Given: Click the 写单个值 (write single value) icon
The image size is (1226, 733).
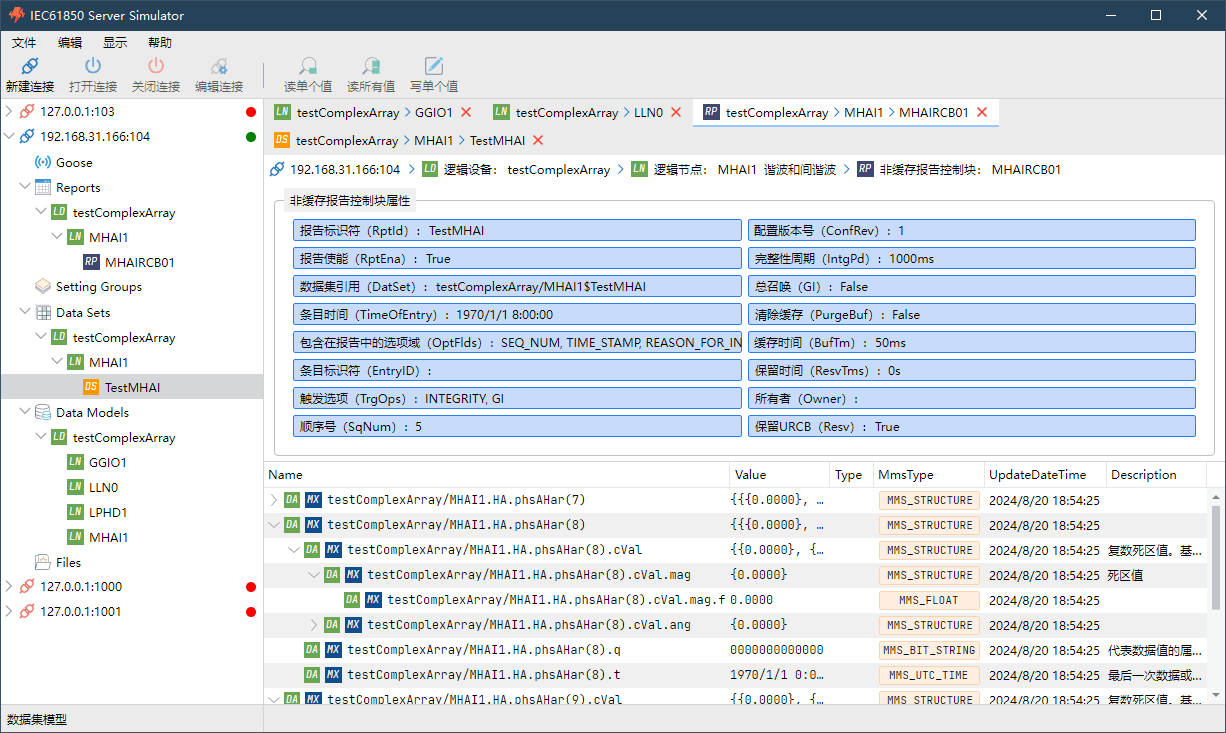Looking at the screenshot, I should (434, 67).
